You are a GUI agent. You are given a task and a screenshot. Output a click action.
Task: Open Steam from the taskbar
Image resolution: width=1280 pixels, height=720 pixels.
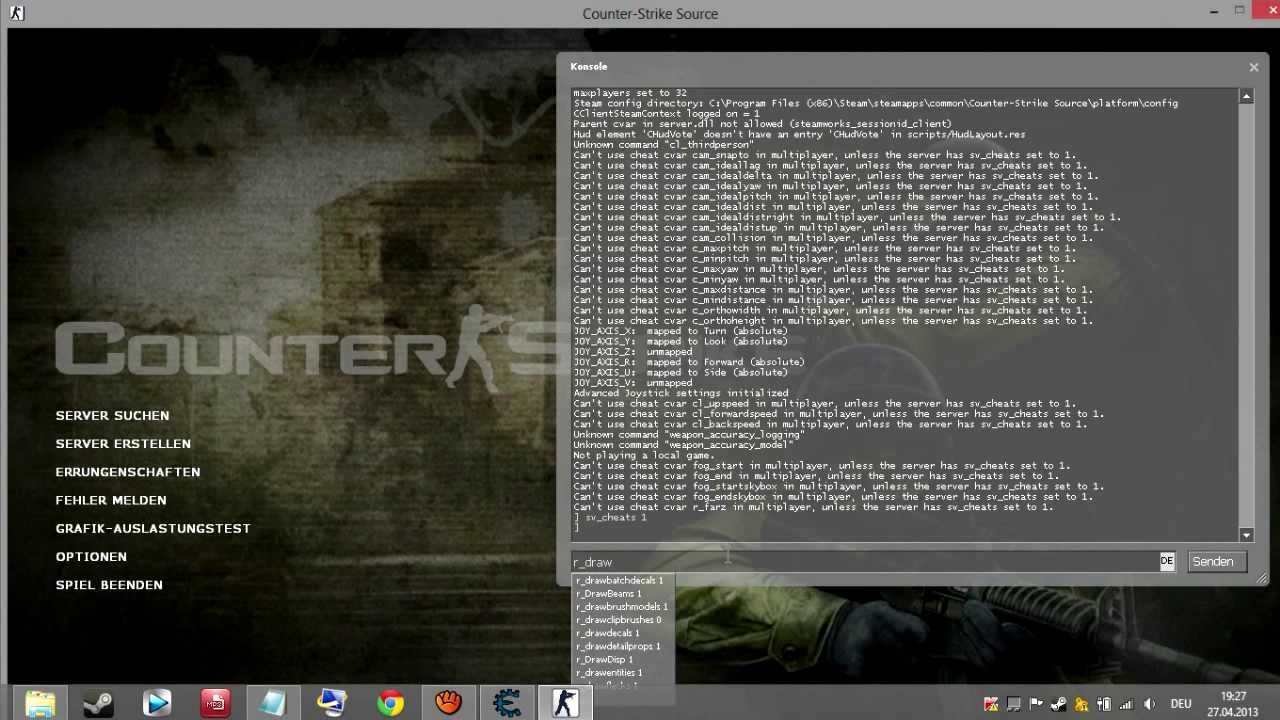pos(98,703)
